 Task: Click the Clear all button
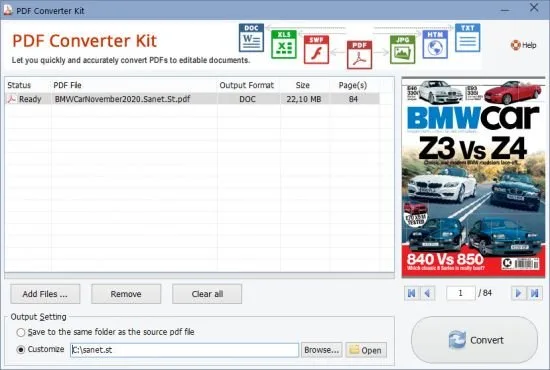pyautogui.click(x=207, y=294)
